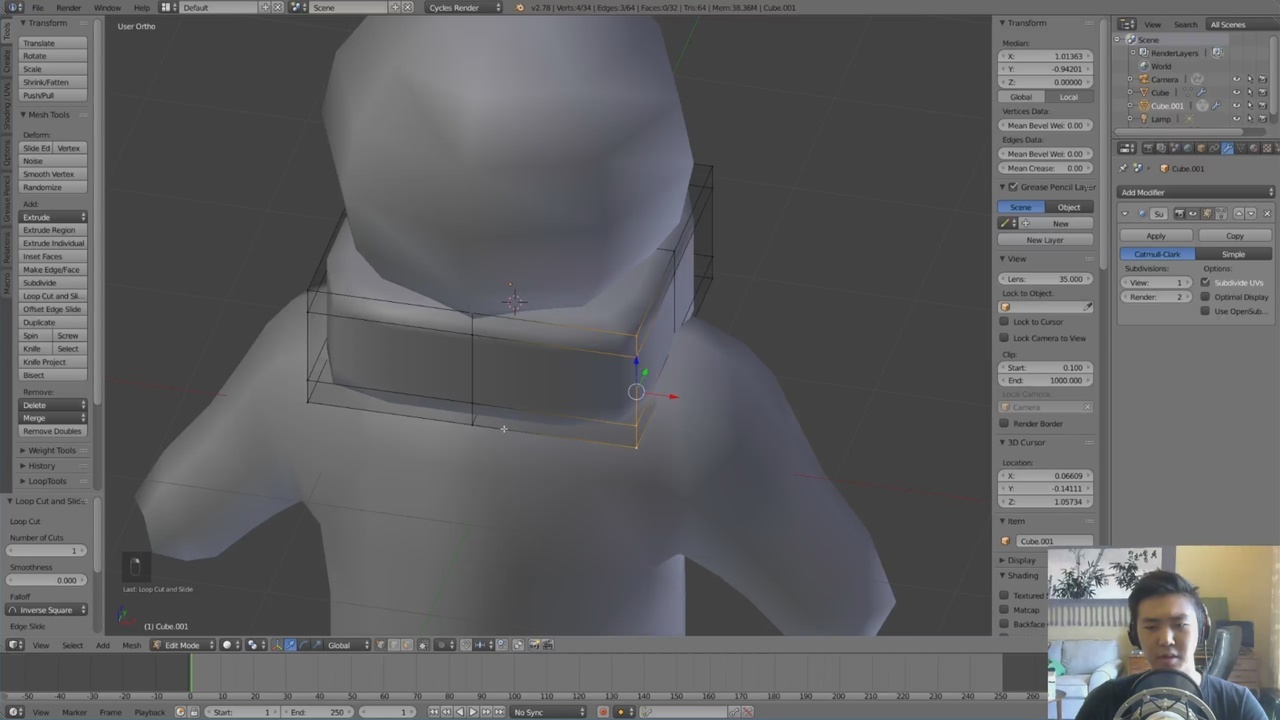
Task: Enable the Render Border checkbox
Action: coord(1004,424)
